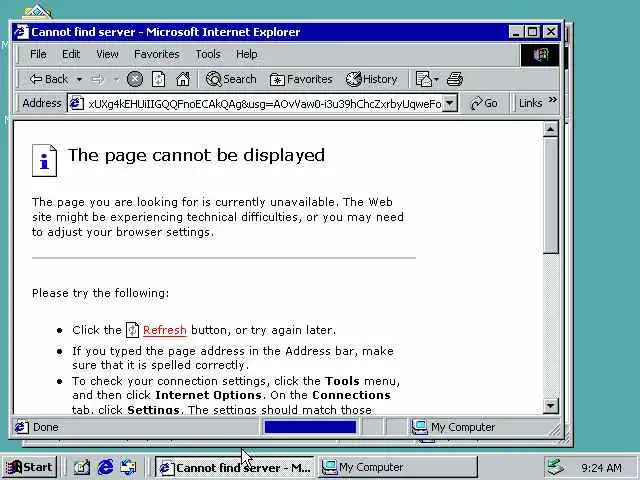Viewport: 640px width, 480px height.
Task: Click the "The page cannot be displayed" heading
Action: (196, 155)
